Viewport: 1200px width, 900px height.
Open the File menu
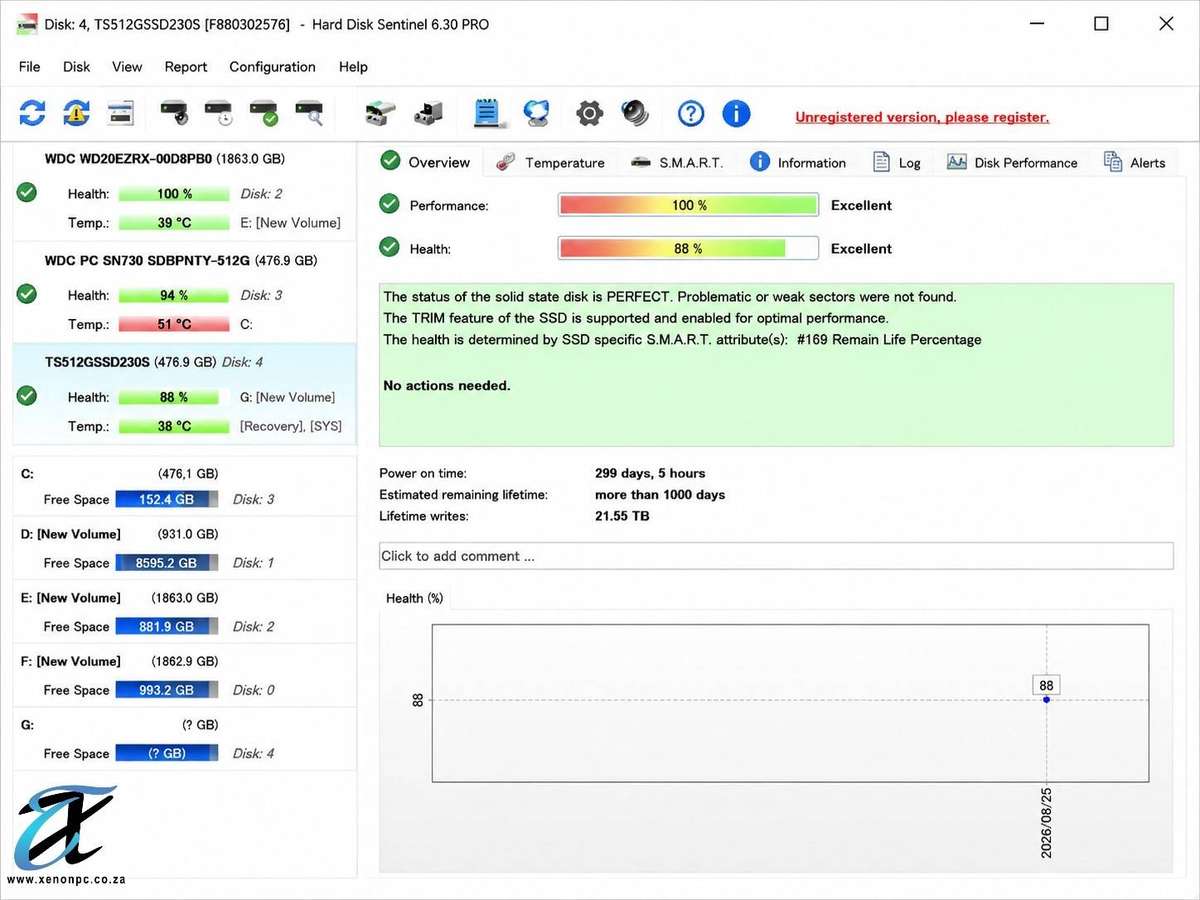30,67
